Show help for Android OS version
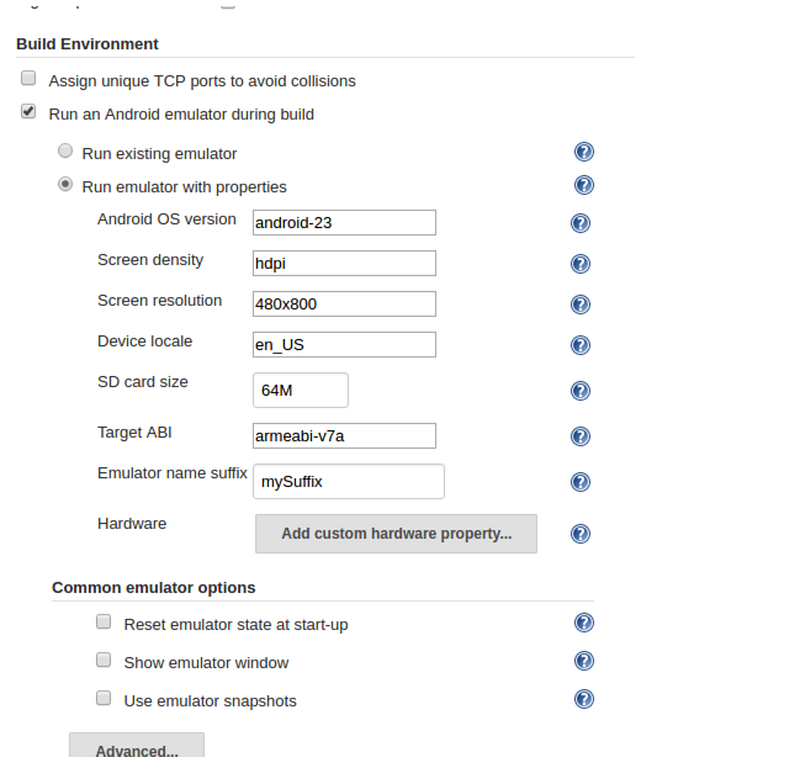This screenshot has width=800, height=773. coord(580,223)
